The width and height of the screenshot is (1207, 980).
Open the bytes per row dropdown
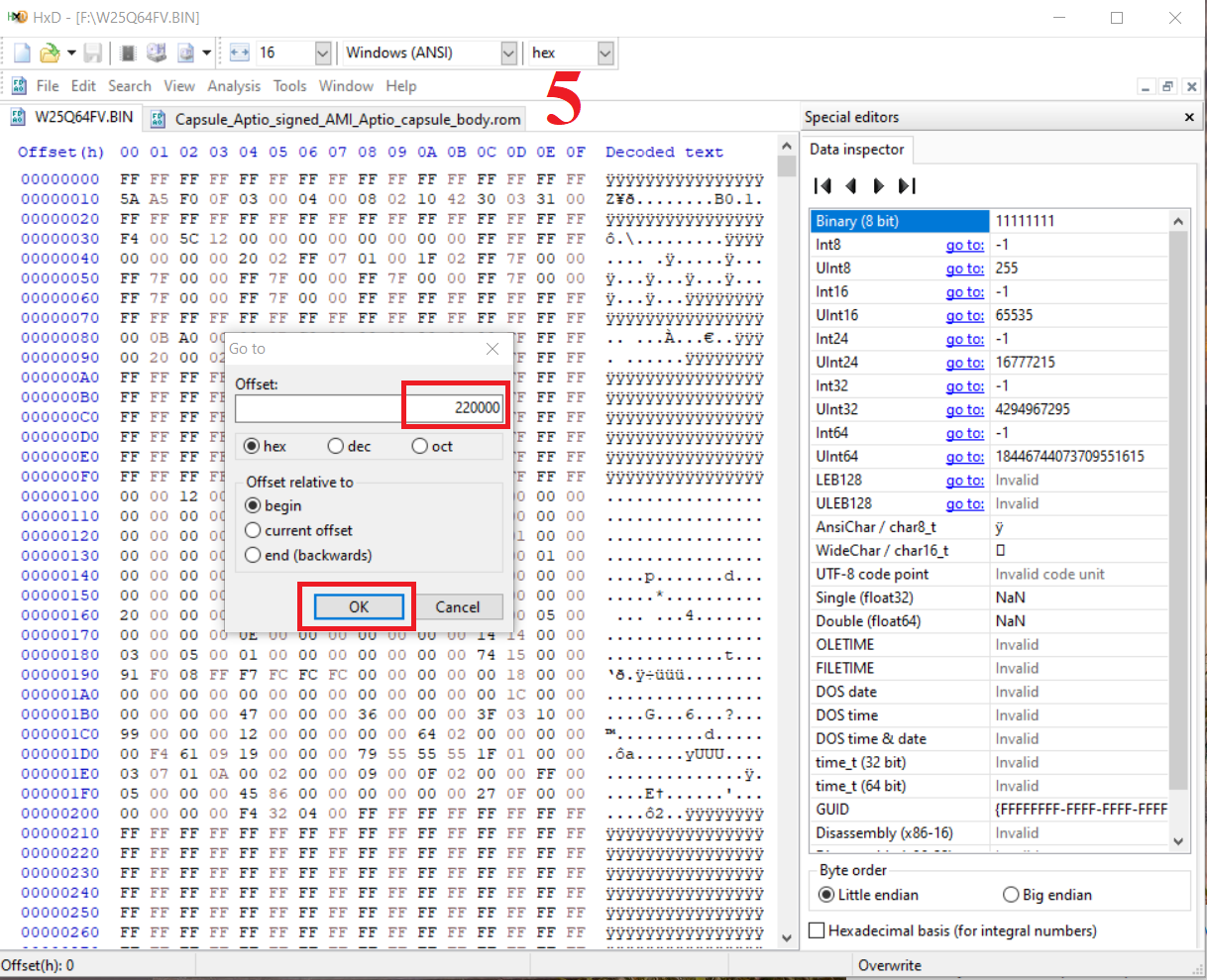(x=322, y=54)
